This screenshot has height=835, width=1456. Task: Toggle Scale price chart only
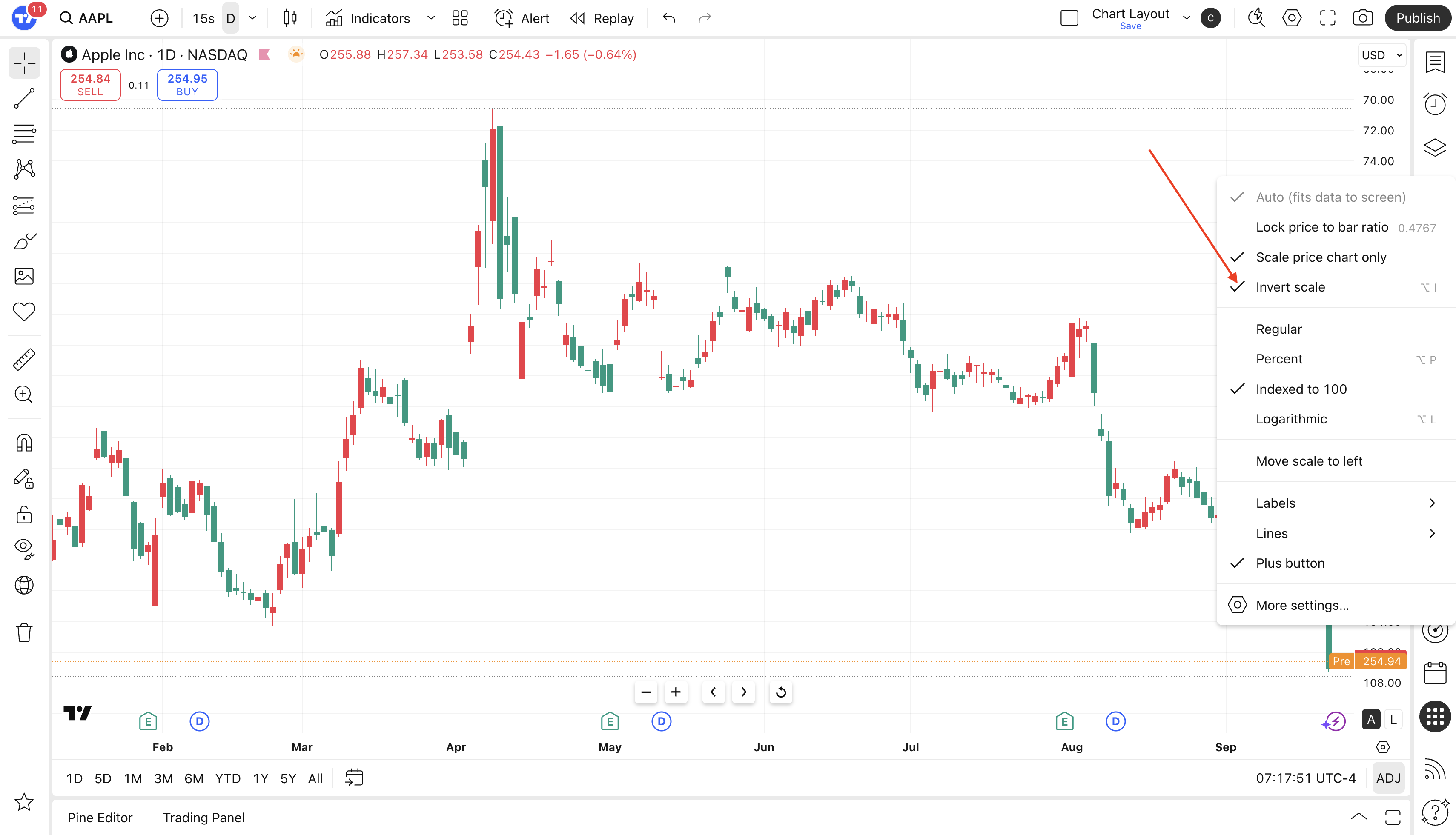(1321, 257)
